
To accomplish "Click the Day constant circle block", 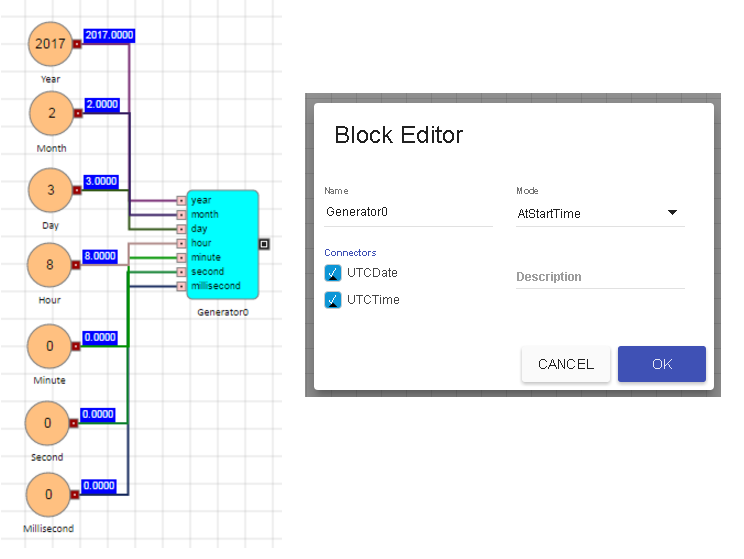I will click(x=49, y=190).
